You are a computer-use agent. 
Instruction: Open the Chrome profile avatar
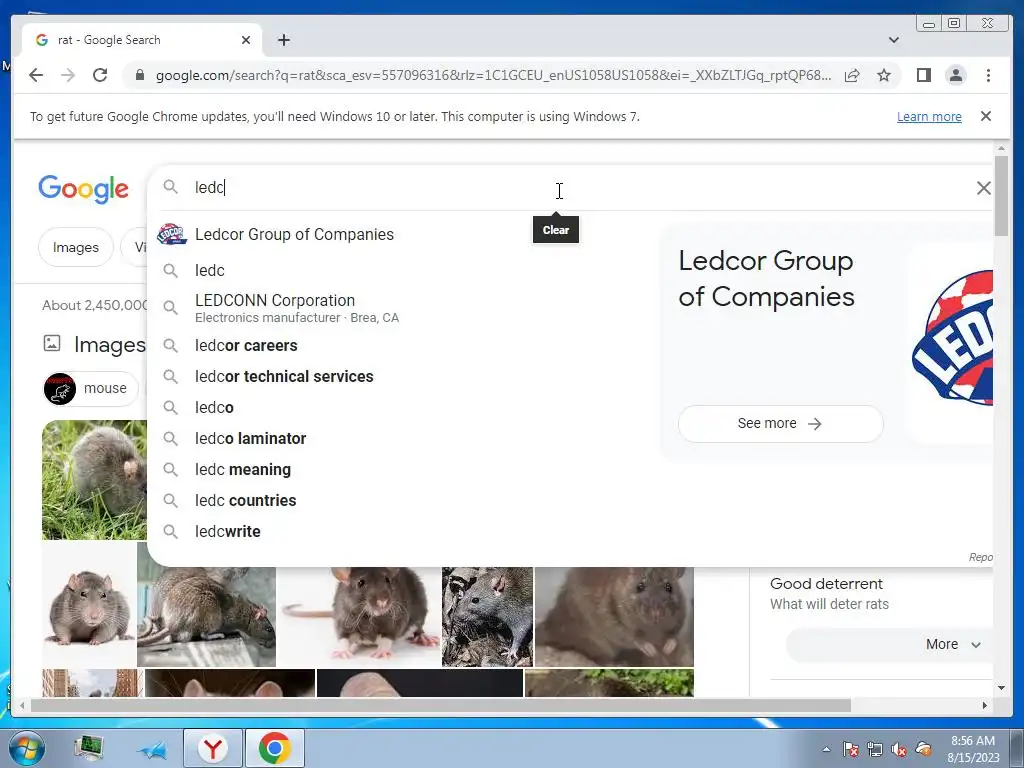pos(955,75)
